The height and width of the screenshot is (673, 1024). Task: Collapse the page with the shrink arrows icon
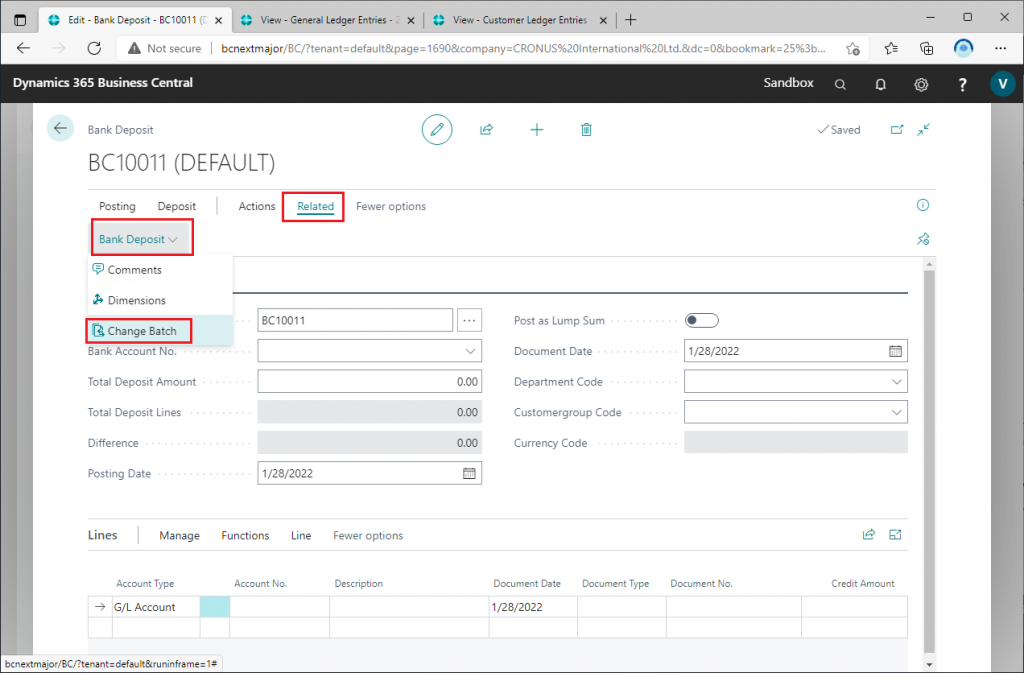923,129
